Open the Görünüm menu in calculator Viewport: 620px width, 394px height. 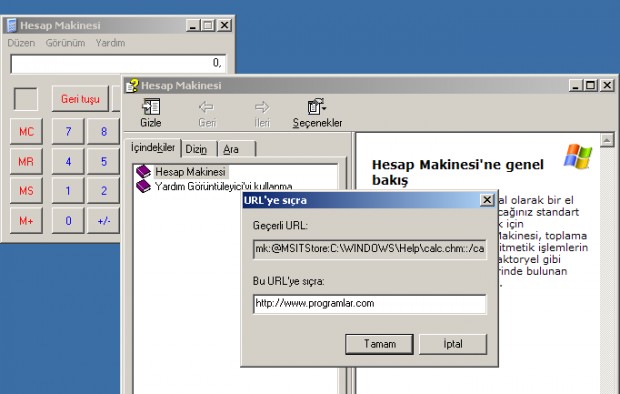65,43
